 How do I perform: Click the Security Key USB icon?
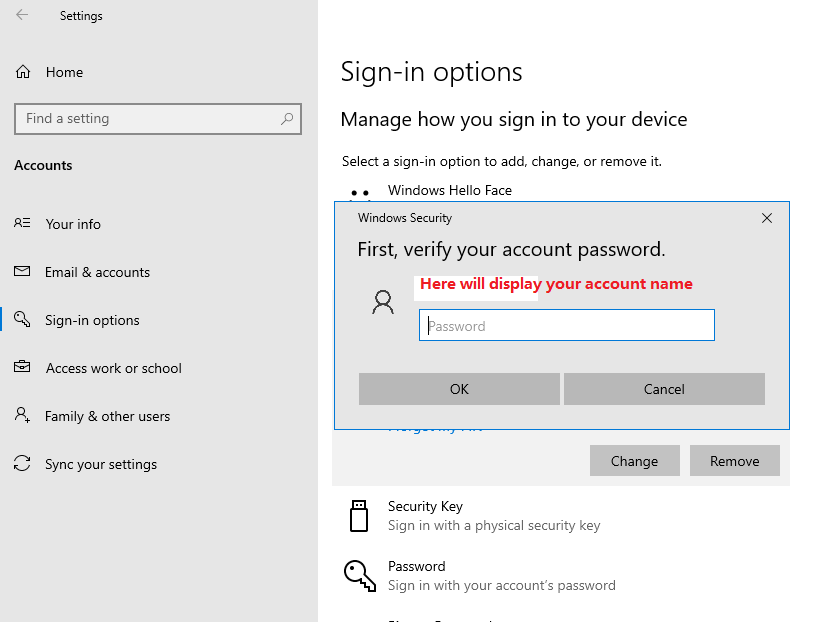click(x=359, y=516)
